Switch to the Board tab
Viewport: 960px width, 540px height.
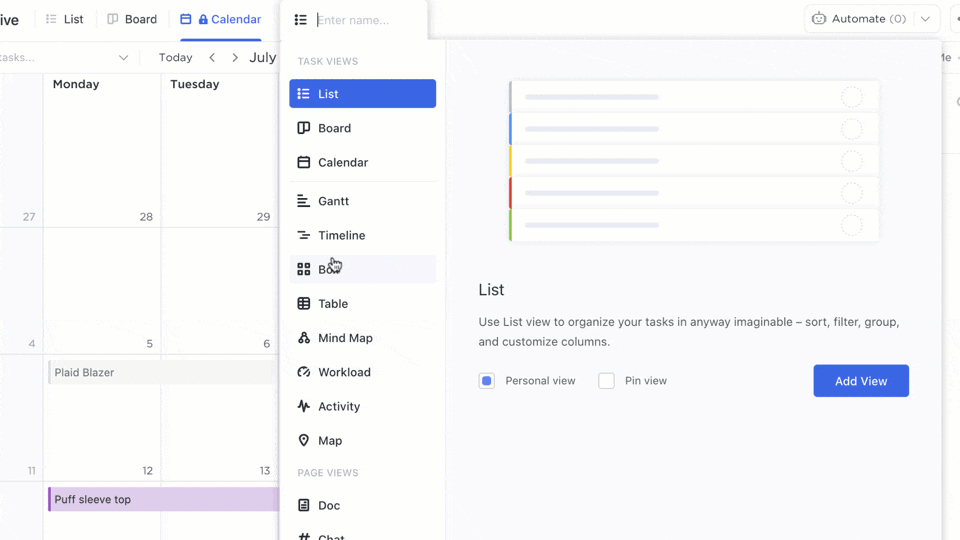pyautogui.click(x=132, y=19)
